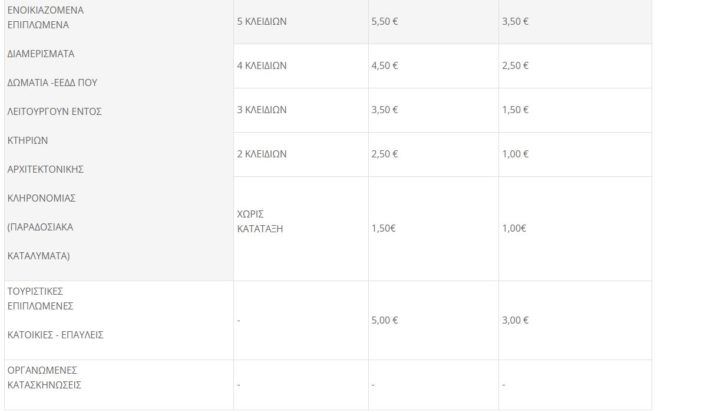Image resolution: width=717 pixels, height=412 pixels.
Task: Select the "2 ΚΛΕΙΔΙΩΝ" category cell
Action: [264, 154]
